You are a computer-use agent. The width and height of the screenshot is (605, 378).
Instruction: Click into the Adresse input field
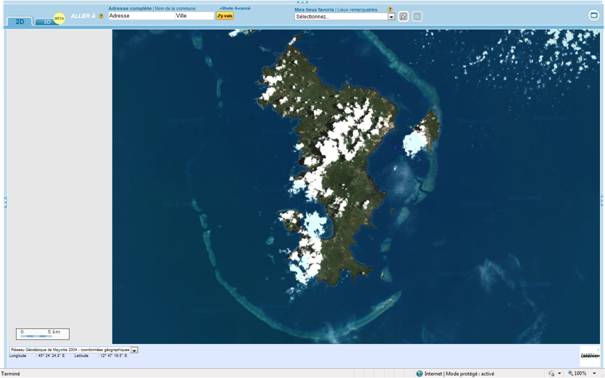(x=141, y=16)
